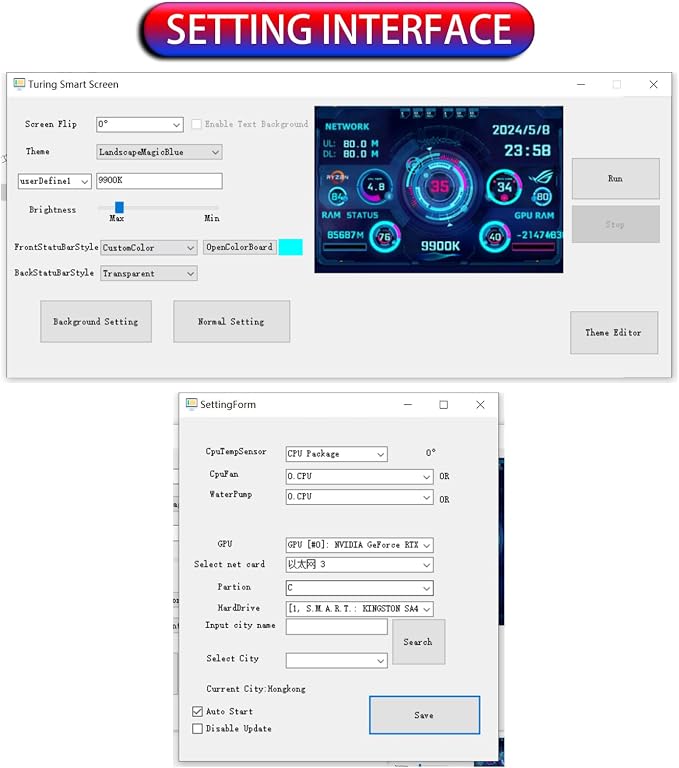The image size is (679, 768).
Task: Maximize the SettingForm window
Action: pyautogui.click(x=443, y=405)
